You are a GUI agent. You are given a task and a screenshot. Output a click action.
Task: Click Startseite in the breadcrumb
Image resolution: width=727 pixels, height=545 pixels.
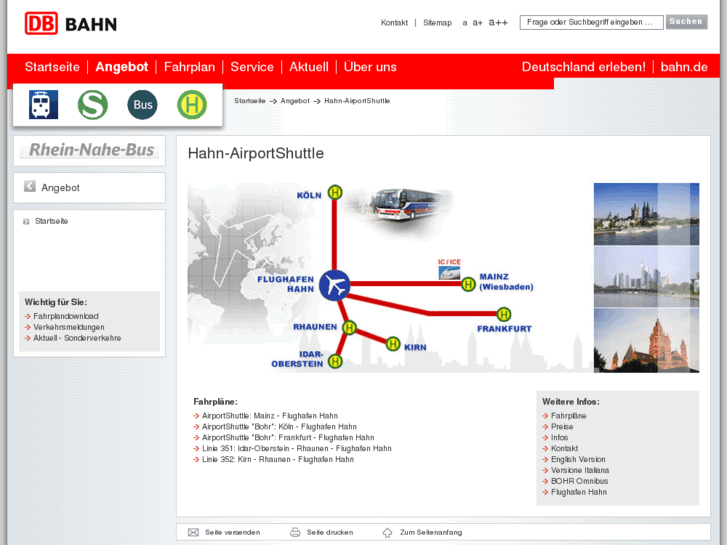point(250,101)
